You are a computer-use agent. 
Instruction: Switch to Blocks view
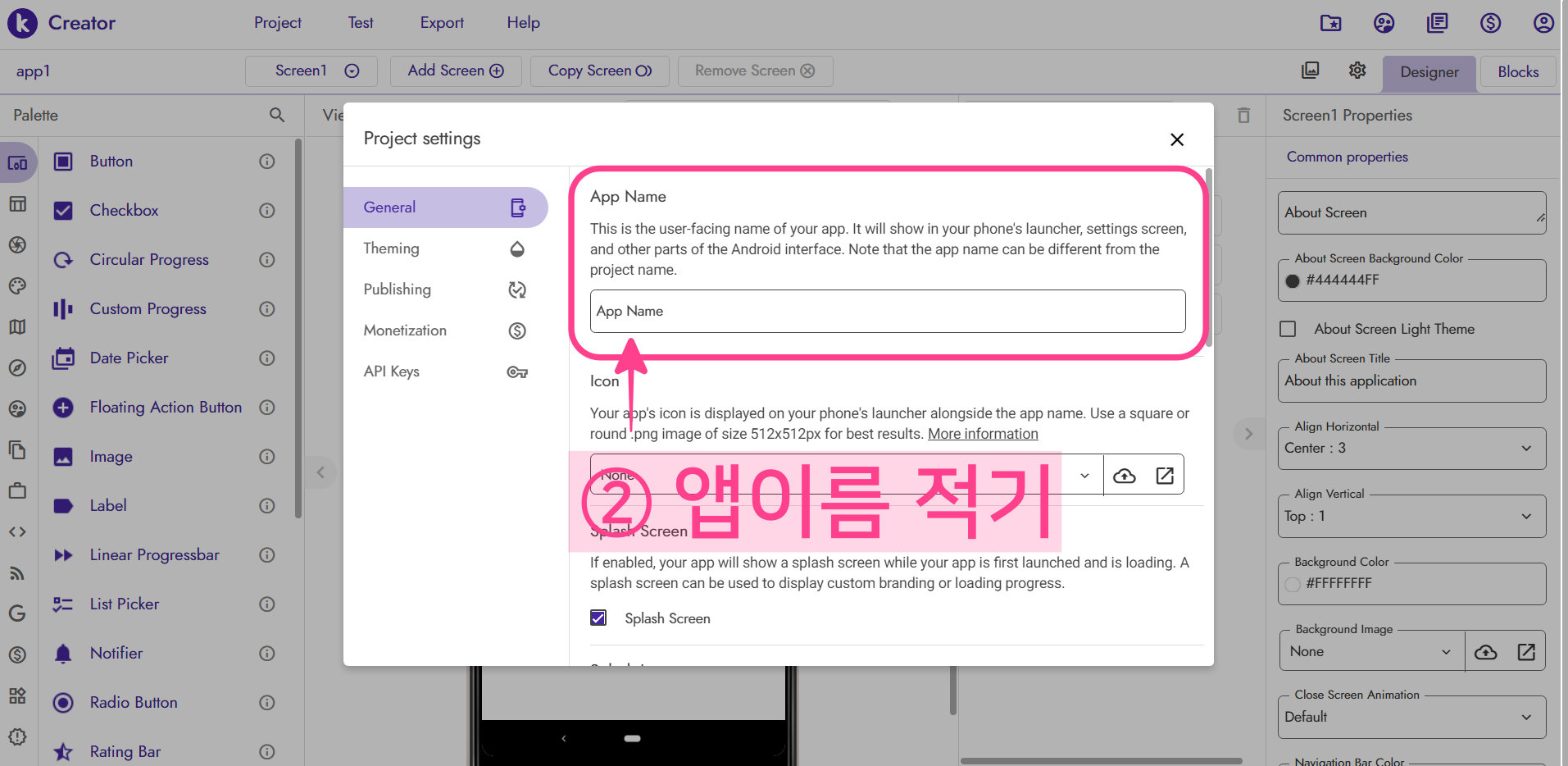point(1518,72)
